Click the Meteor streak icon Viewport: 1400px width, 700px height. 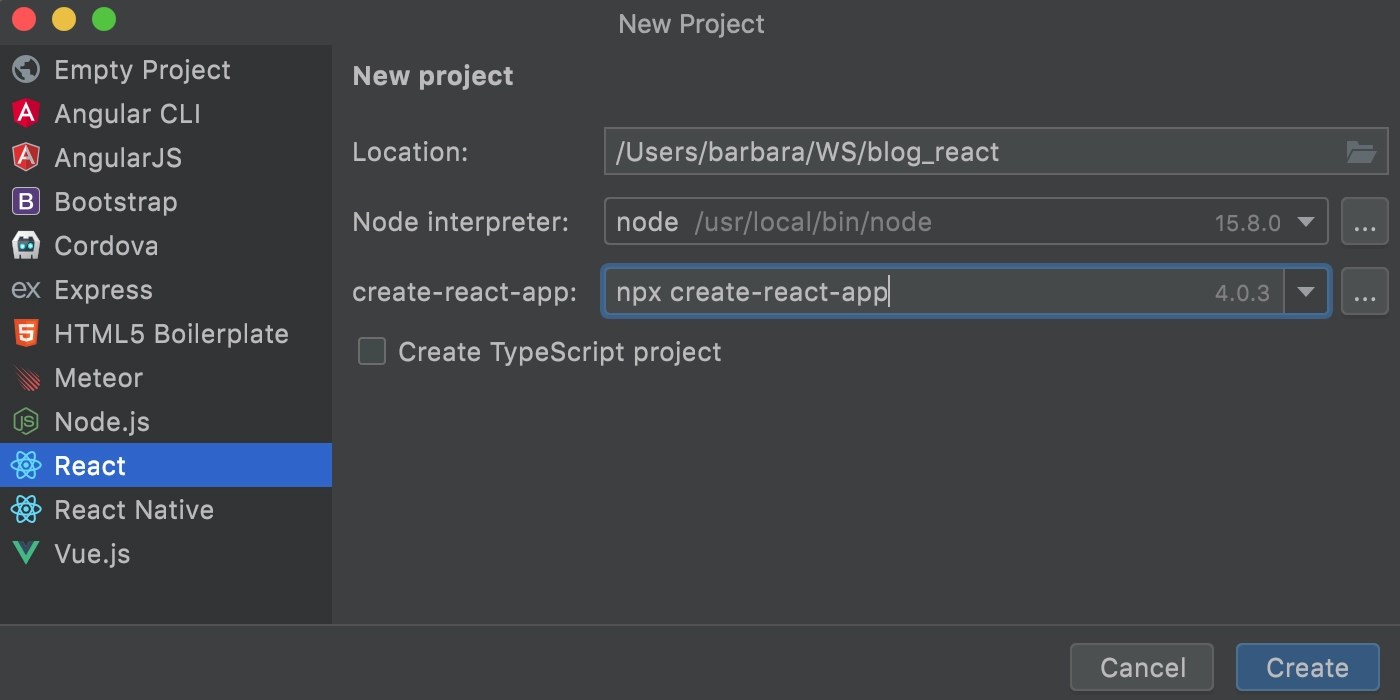26,378
